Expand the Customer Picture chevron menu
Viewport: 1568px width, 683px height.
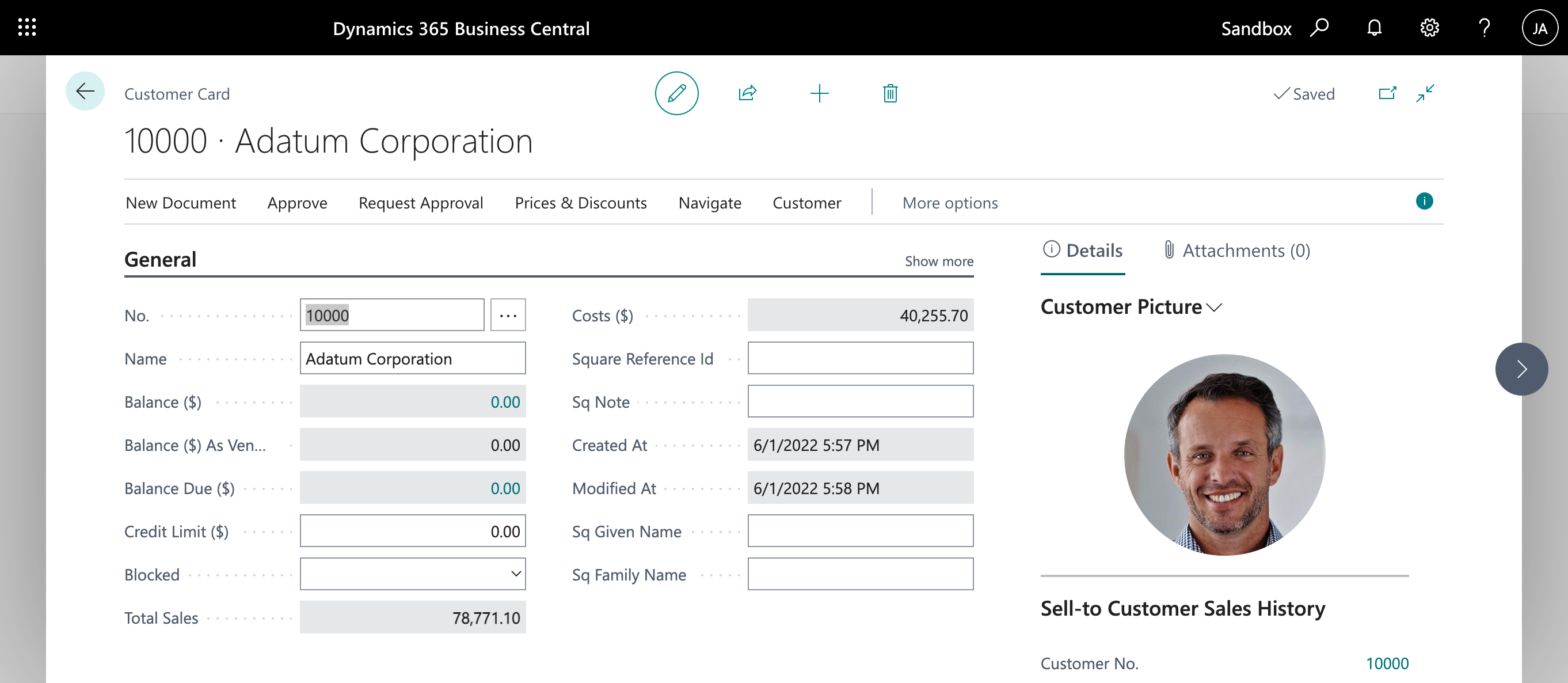tap(1214, 308)
